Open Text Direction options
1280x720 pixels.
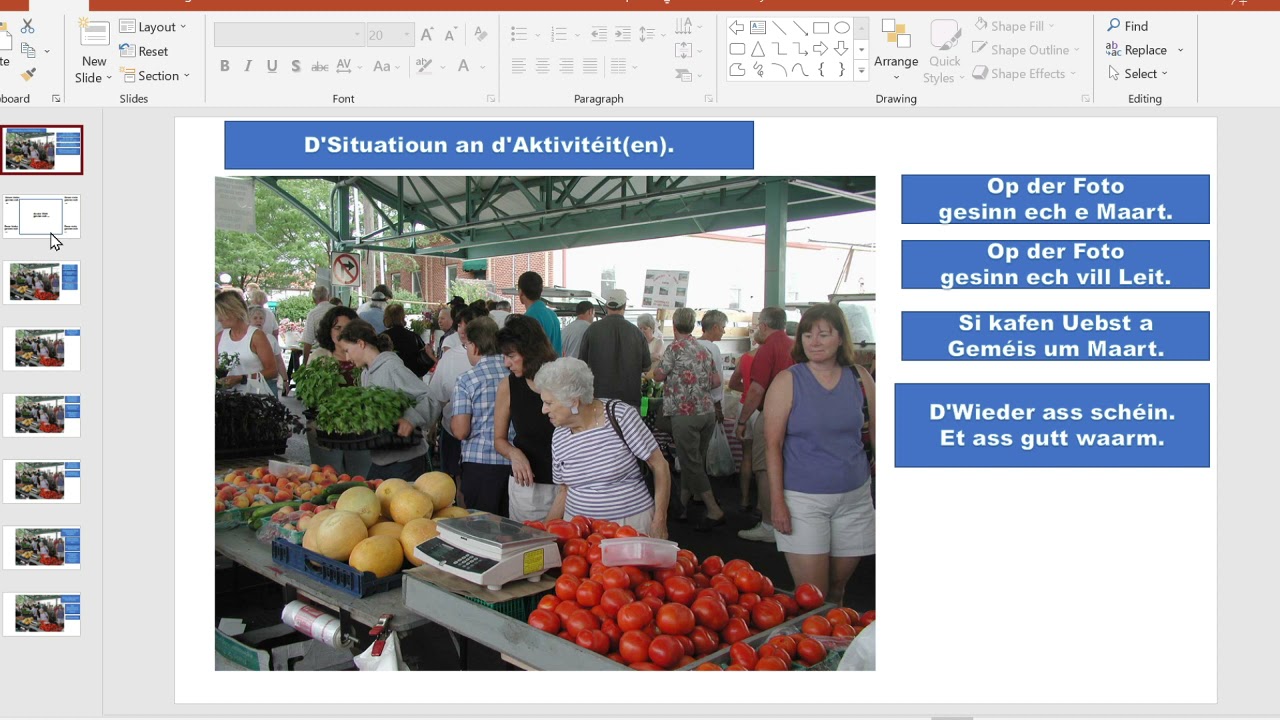click(x=688, y=26)
